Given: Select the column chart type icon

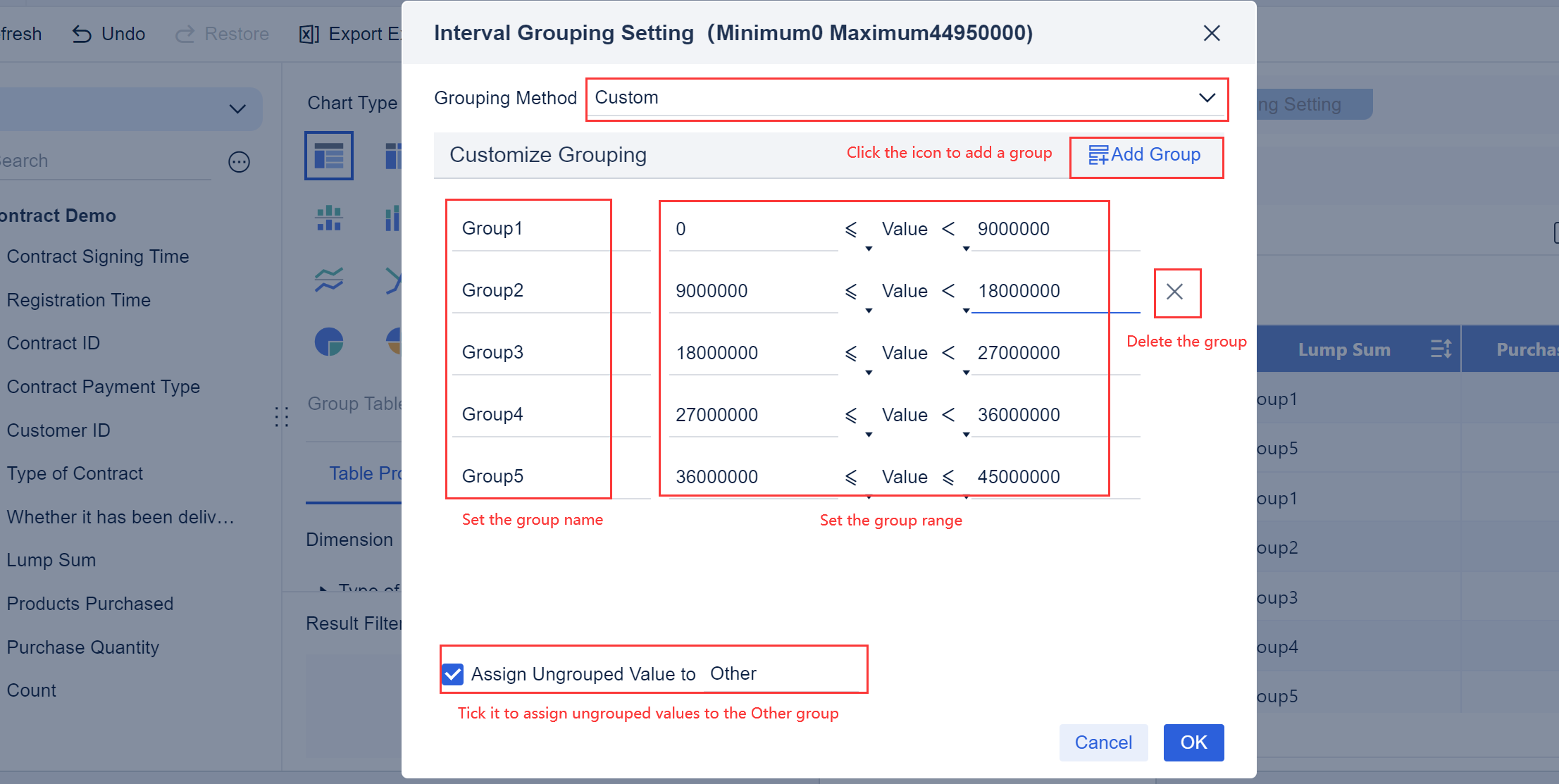Looking at the screenshot, I should pos(330,218).
